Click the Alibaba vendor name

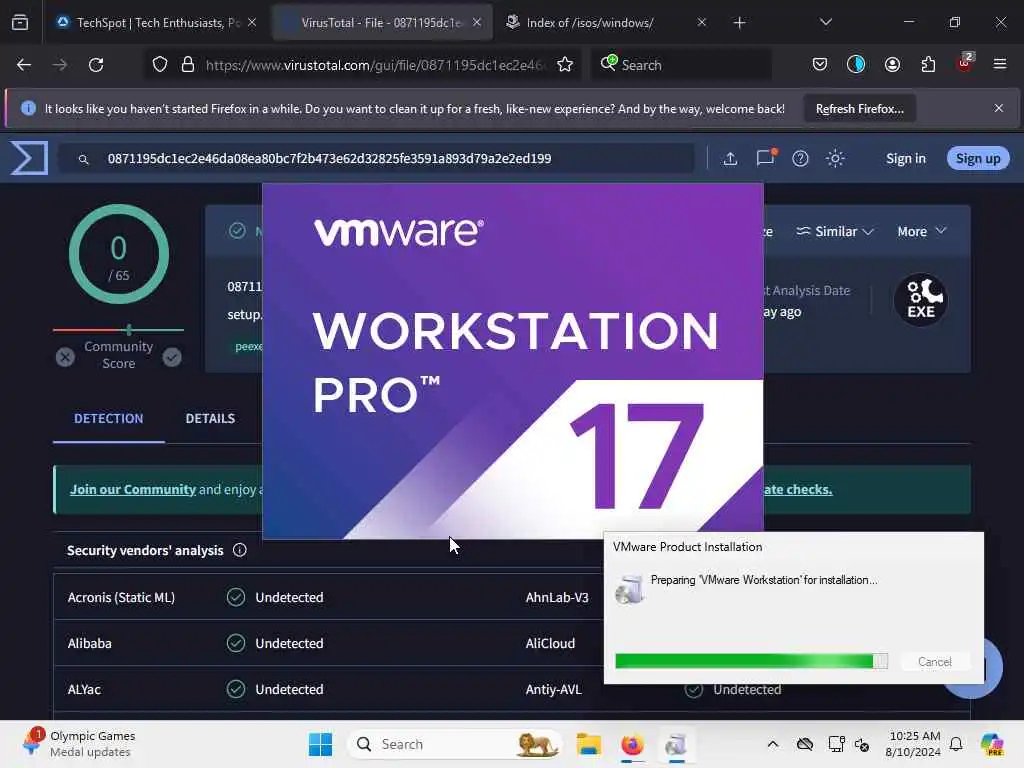(89, 643)
